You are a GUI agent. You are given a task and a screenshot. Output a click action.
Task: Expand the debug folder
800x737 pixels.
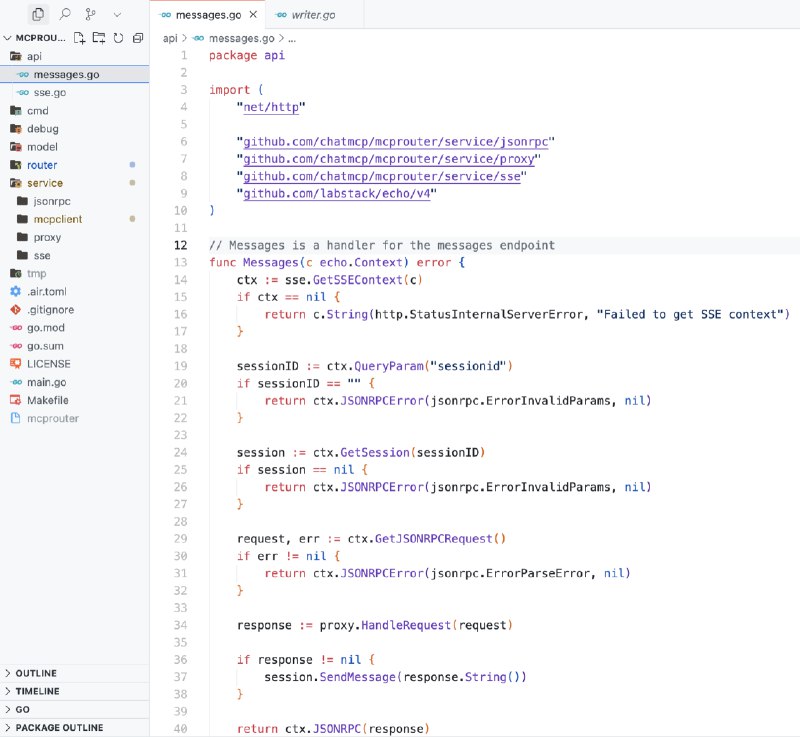tap(74, 129)
